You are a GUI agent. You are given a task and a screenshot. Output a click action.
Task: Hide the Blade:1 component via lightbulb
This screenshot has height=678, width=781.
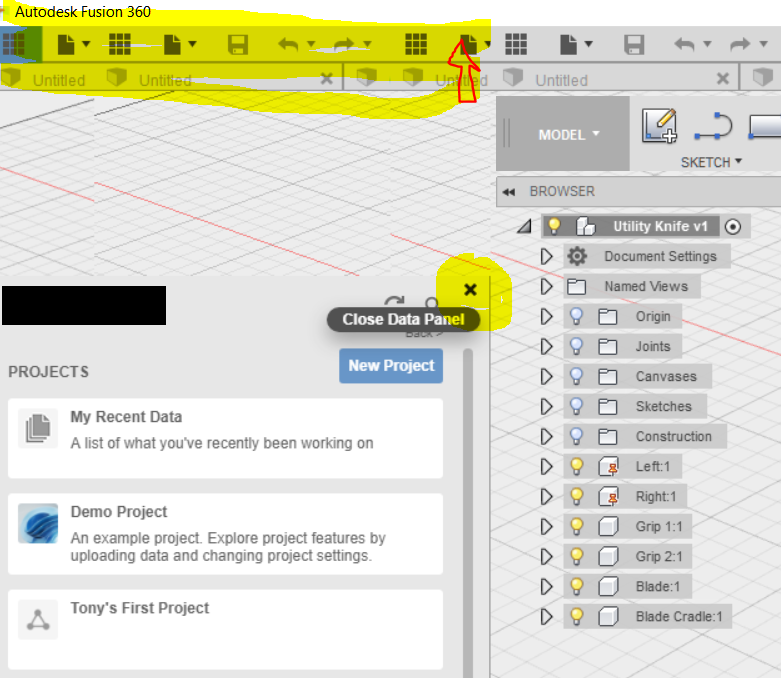pyautogui.click(x=576, y=587)
